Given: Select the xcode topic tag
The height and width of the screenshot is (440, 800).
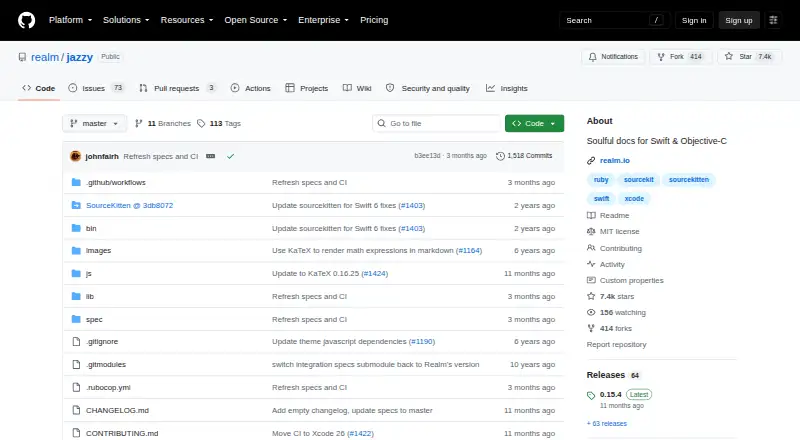Looking at the screenshot, I should [634, 199].
